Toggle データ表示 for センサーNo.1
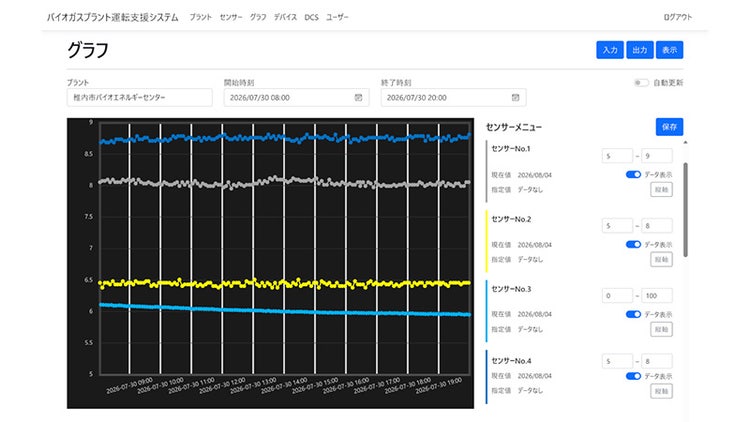Screen dimensions: 750x422 click(x=633, y=175)
